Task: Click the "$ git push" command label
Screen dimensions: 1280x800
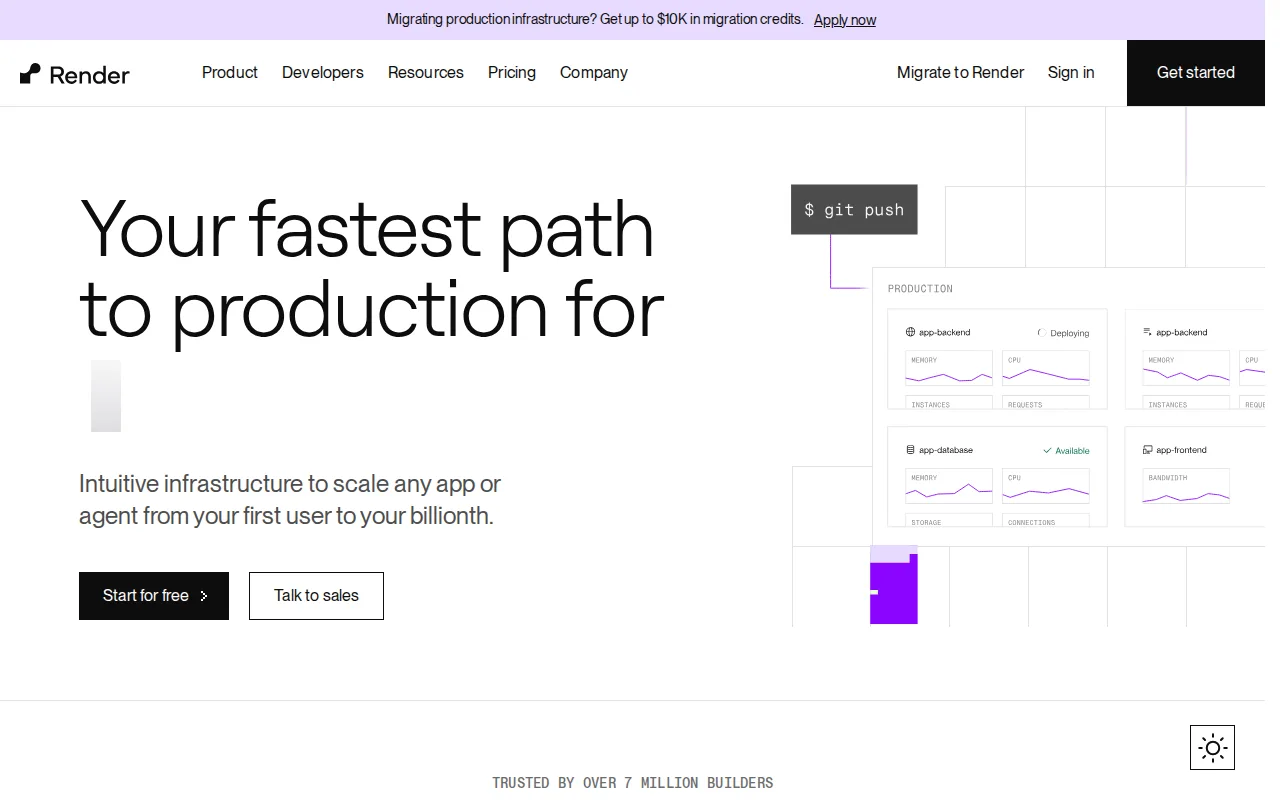Action: click(x=854, y=210)
